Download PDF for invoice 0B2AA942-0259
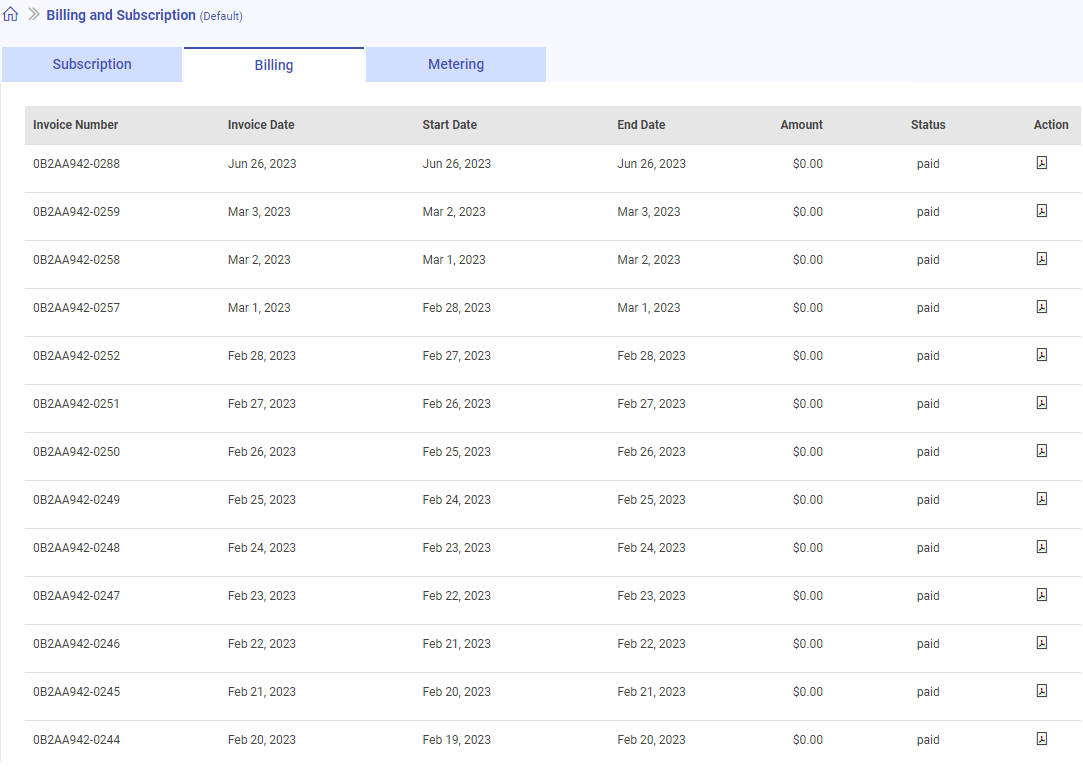 pyautogui.click(x=1041, y=211)
